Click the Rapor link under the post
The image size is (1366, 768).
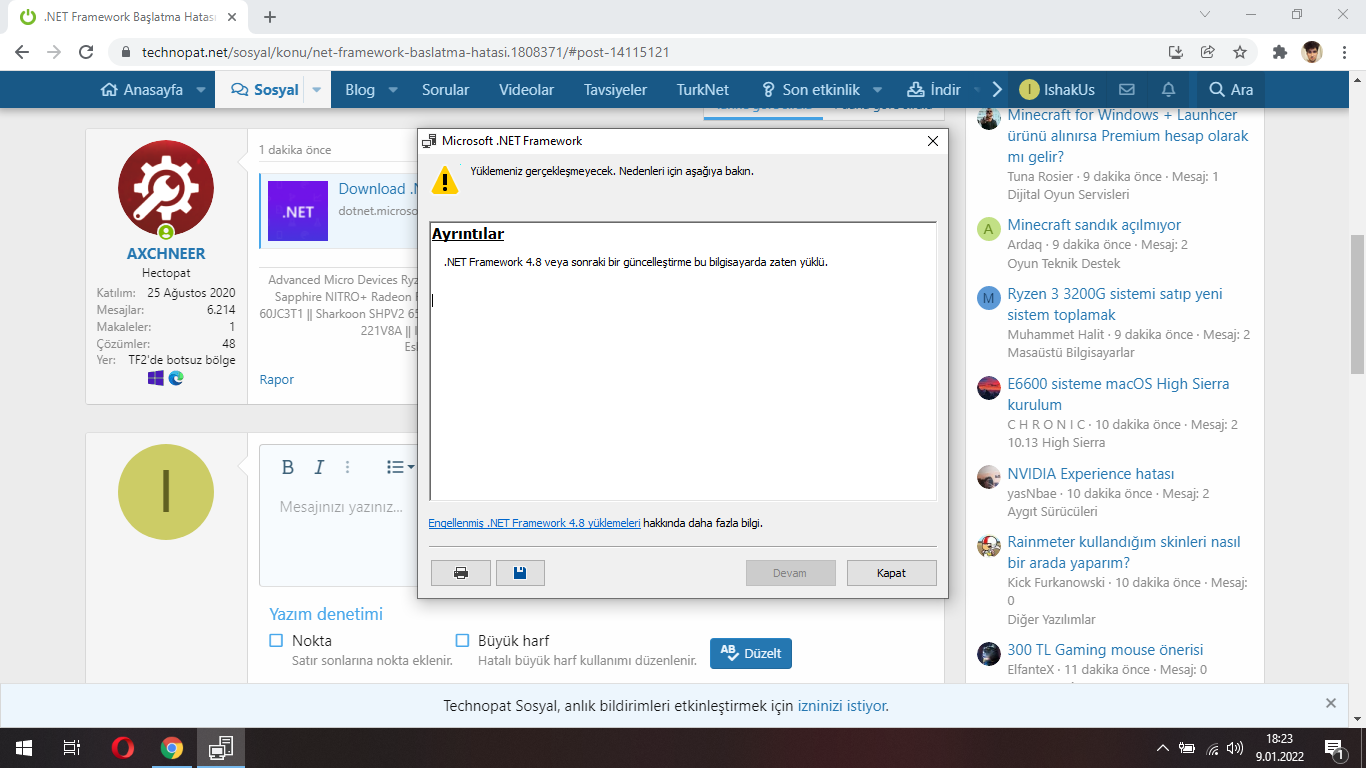click(x=276, y=380)
